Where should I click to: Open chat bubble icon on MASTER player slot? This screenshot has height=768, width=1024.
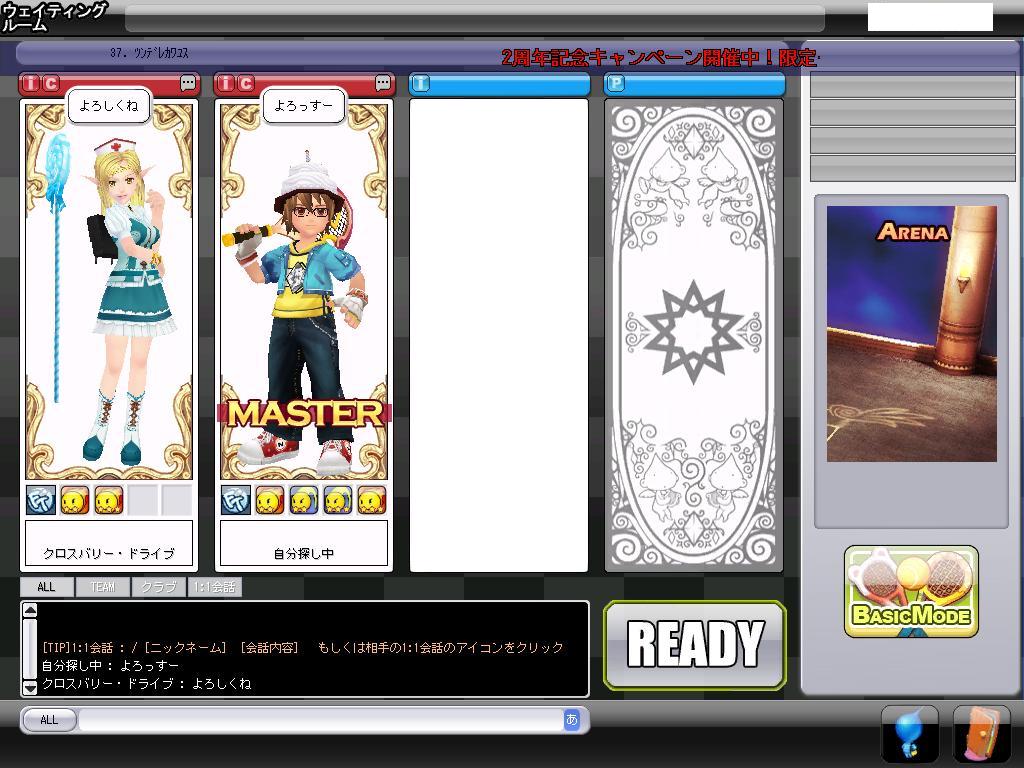[384, 84]
